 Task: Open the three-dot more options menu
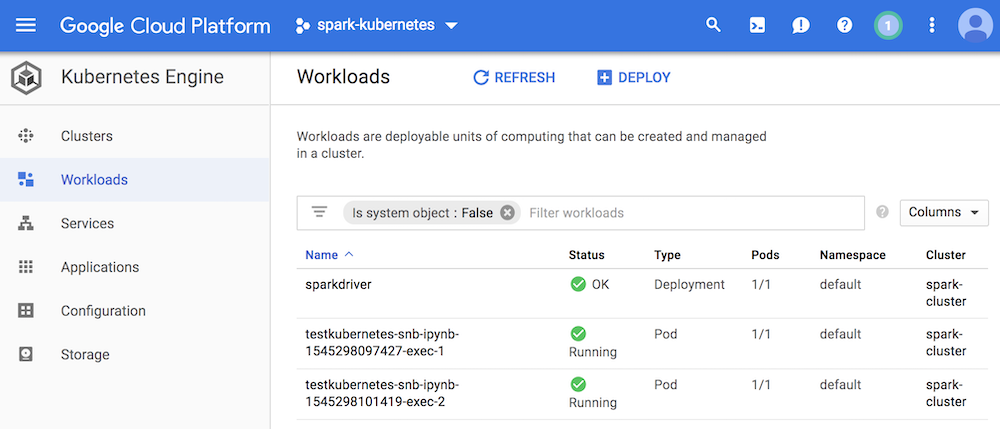pos(932,25)
